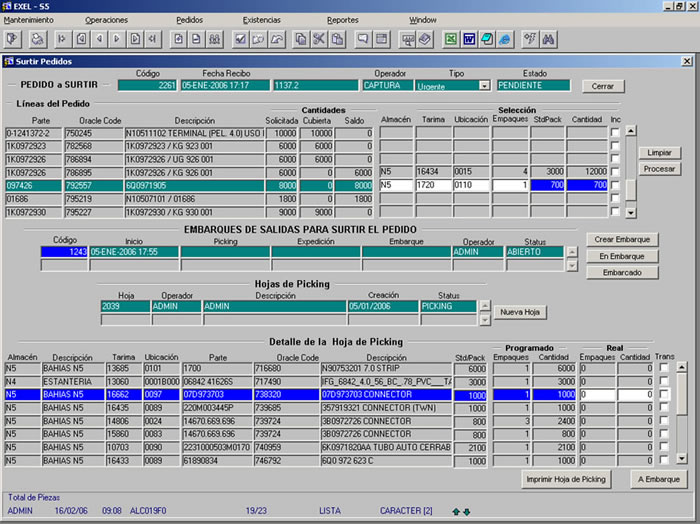Click the Ubicación field containing 0110
Image resolution: width=700 pixels, height=524 pixels.
pyautogui.click(x=470, y=185)
